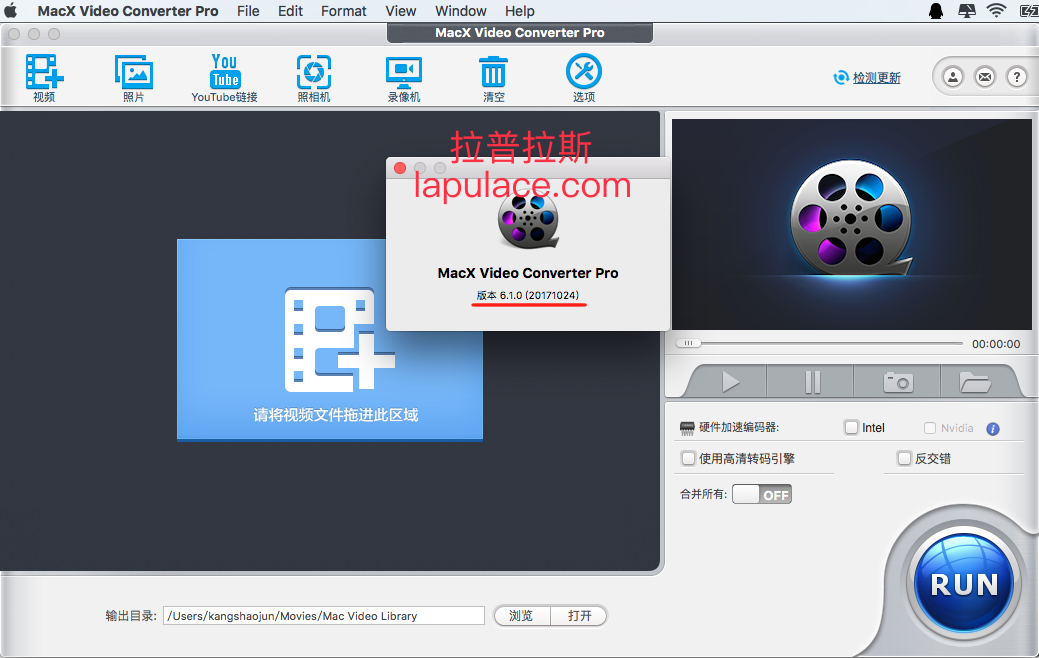Open the MacX Video Converter Pro menu
Screen dimensions: 1039x658
click(128, 11)
